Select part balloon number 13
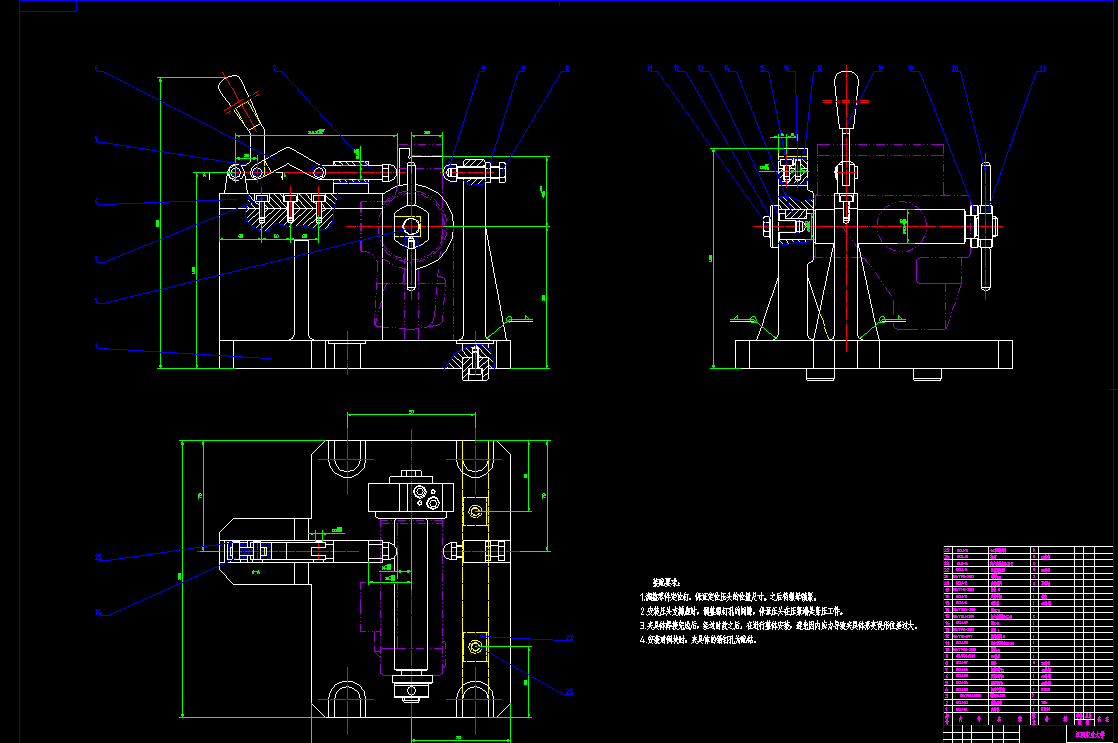Viewport: 1118px width, 743px height. pyautogui.click(x=701, y=68)
